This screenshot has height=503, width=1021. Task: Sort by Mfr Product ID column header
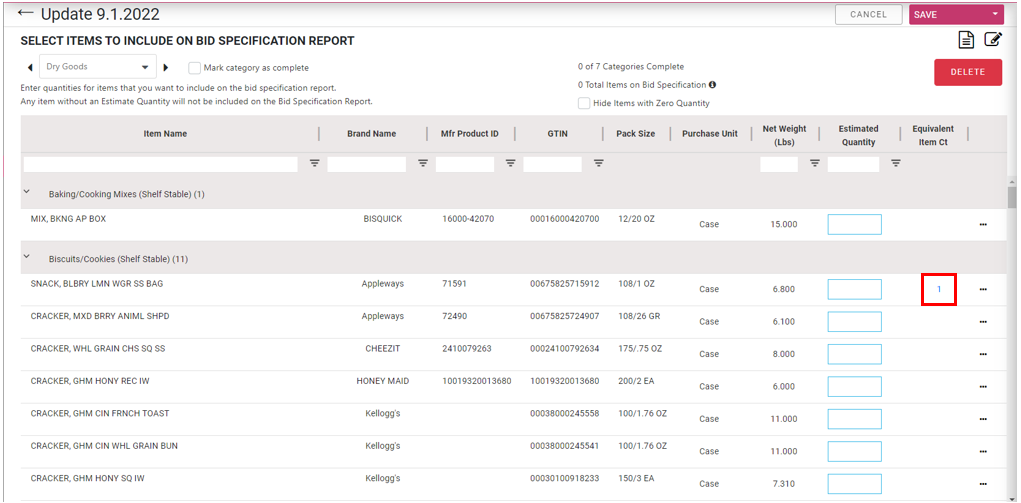click(470, 134)
